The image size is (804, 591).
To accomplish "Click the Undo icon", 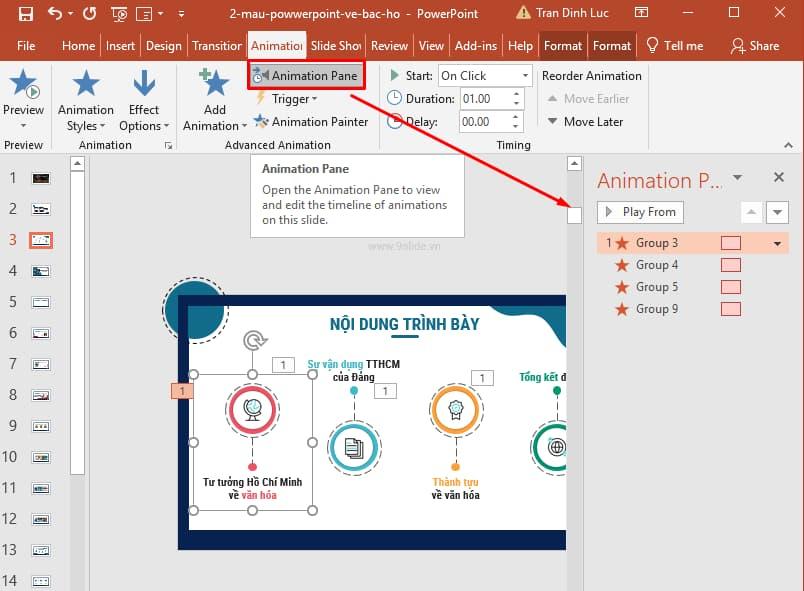I will point(56,12).
